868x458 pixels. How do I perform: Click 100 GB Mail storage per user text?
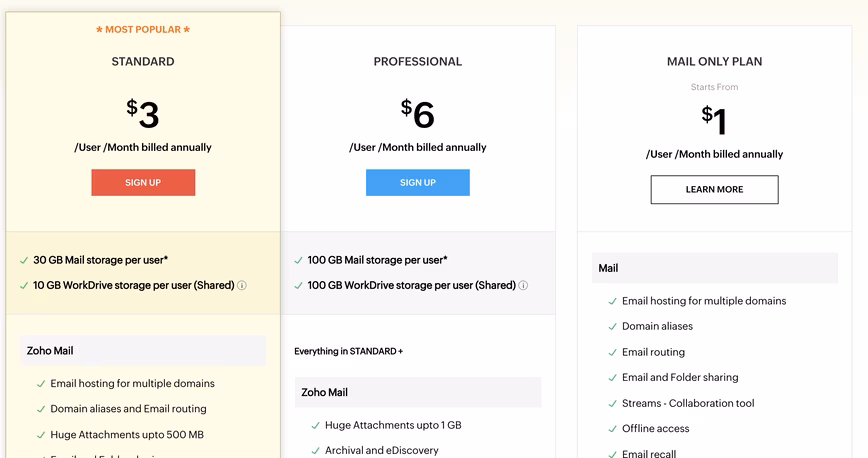(378, 260)
